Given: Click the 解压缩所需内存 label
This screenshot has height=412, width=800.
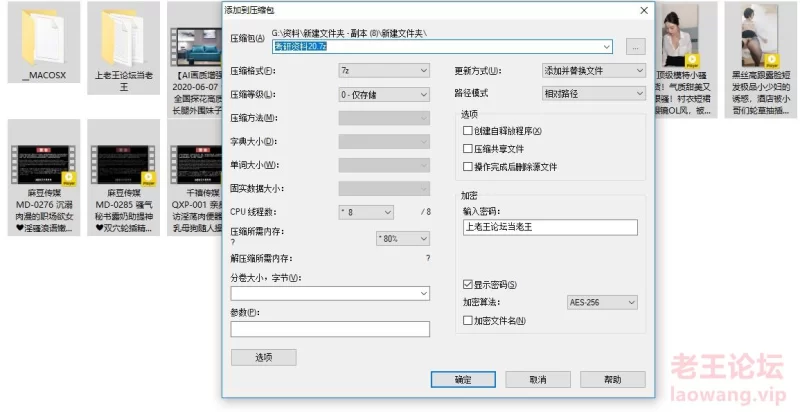Looking at the screenshot, I should [x=261, y=259].
